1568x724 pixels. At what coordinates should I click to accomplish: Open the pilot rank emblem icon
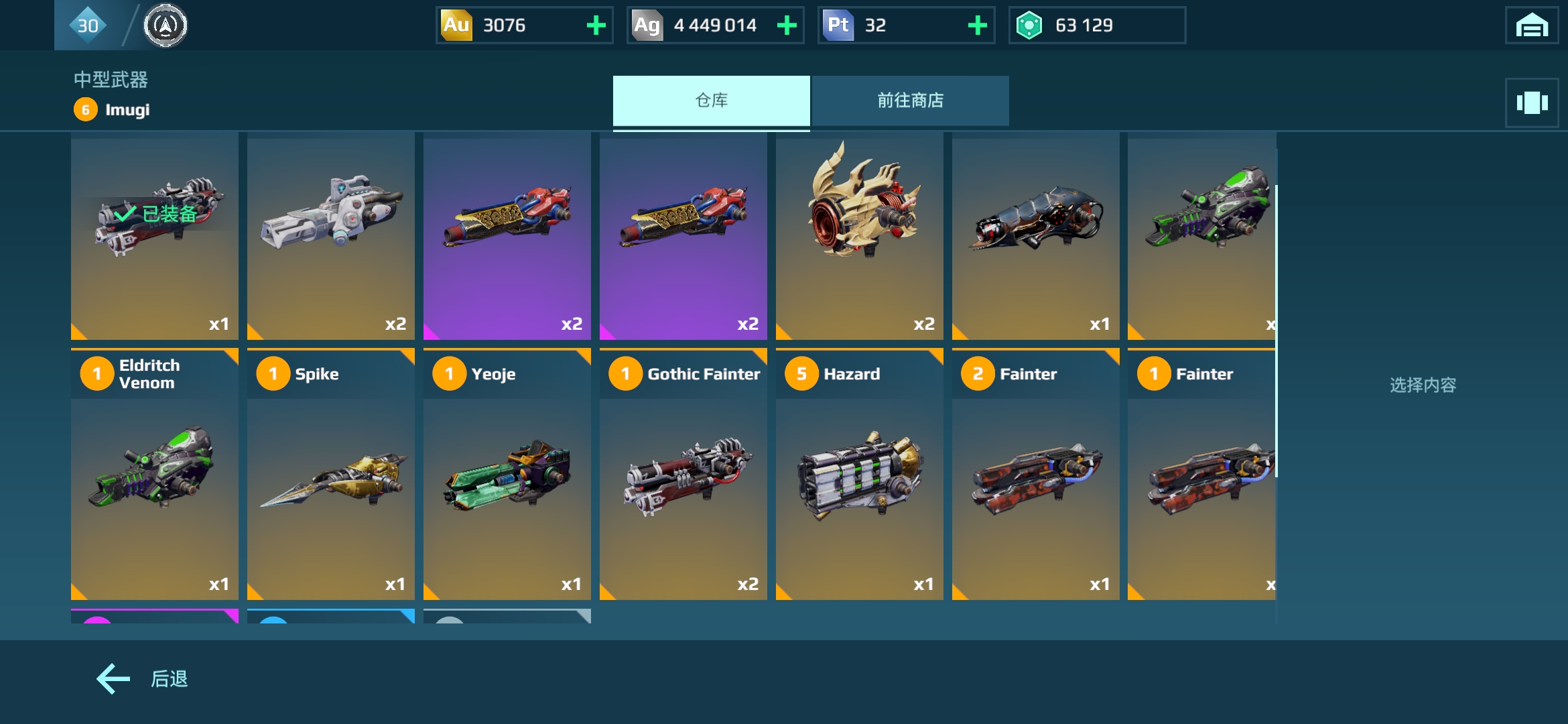166,25
